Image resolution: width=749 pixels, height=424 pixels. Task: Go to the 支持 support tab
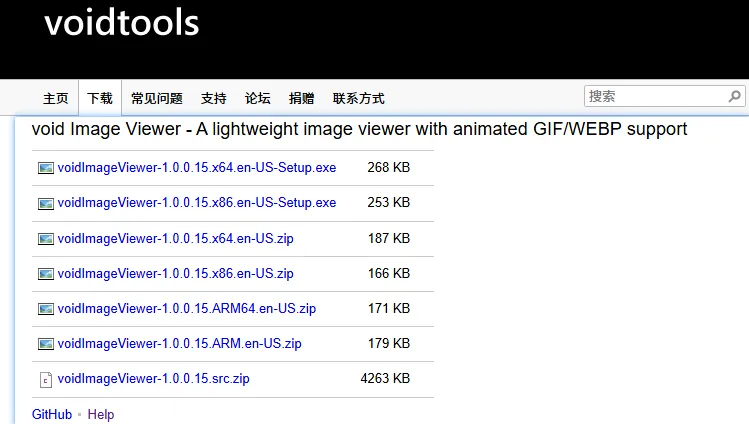pos(214,98)
